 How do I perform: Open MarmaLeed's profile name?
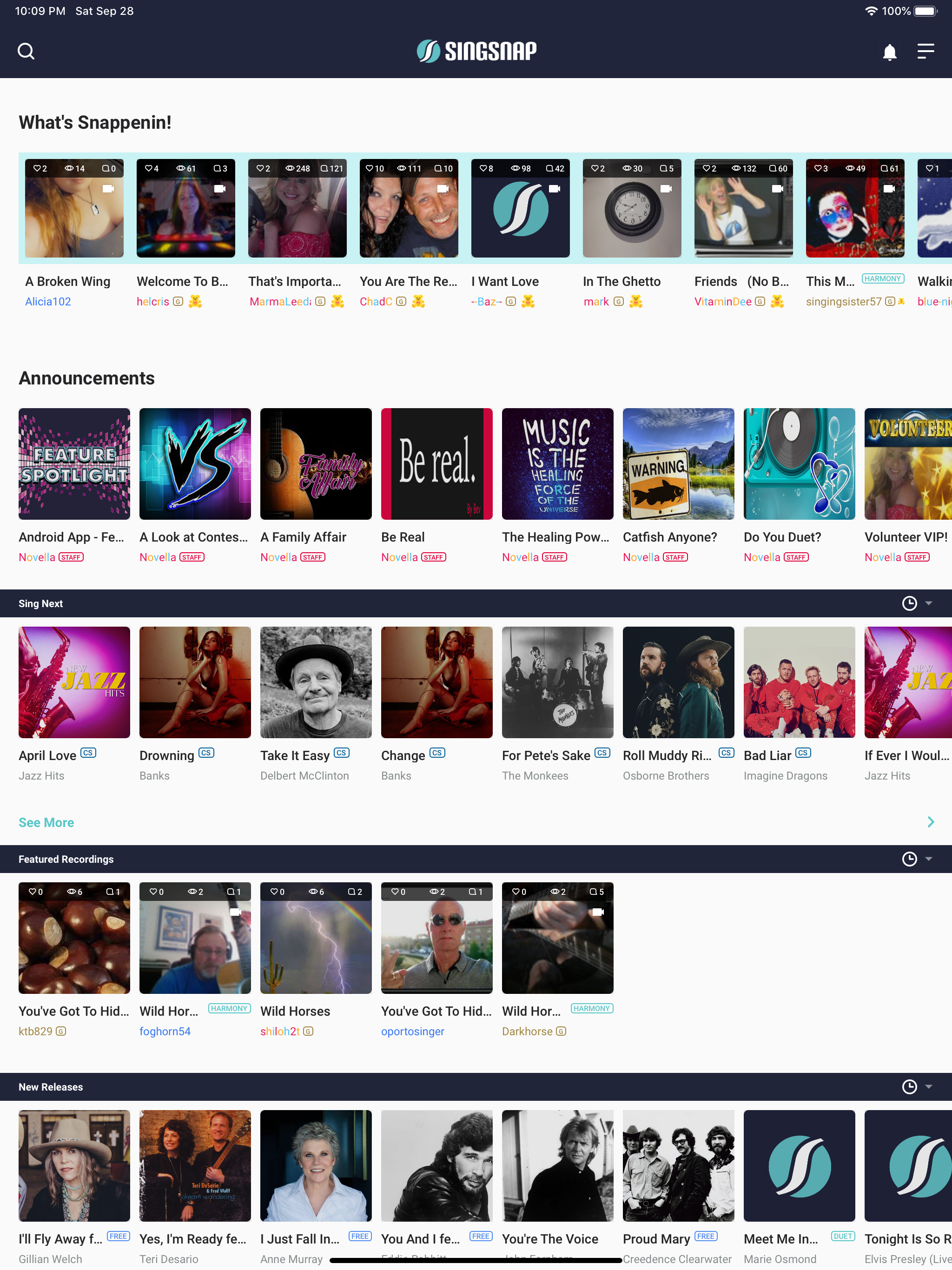coord(280,302)
